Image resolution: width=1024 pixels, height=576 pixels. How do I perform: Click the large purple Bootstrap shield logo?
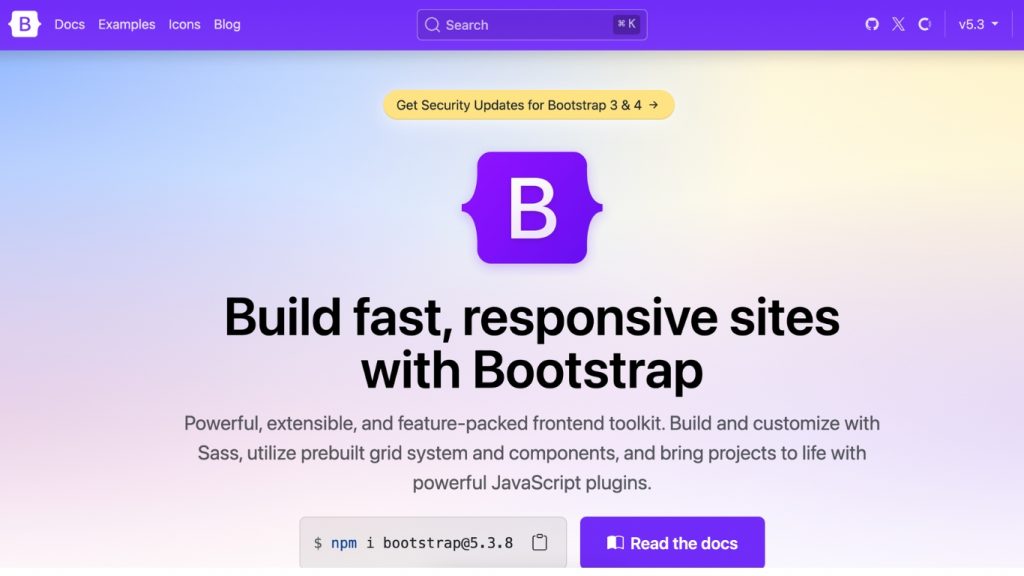(531, 207)
